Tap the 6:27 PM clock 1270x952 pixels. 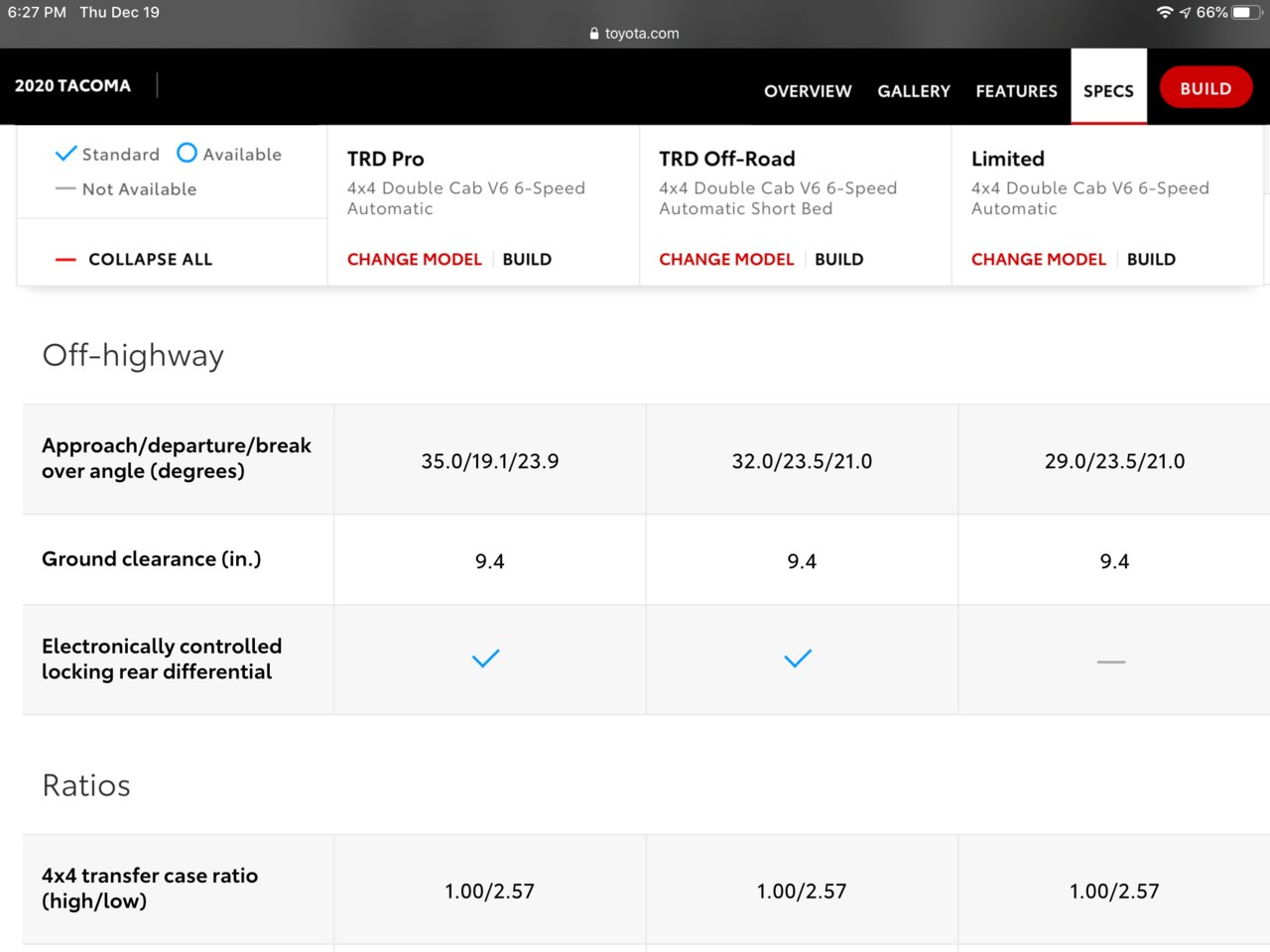coord(37,12)
